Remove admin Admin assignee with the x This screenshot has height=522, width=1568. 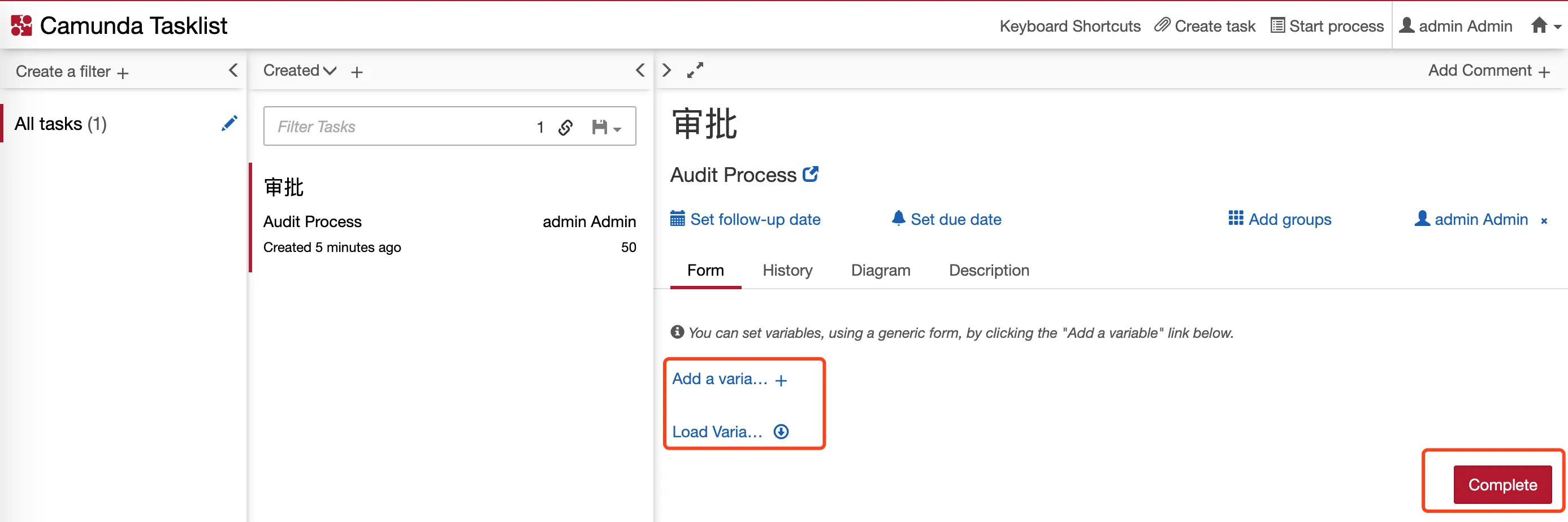click(1545, 220)
